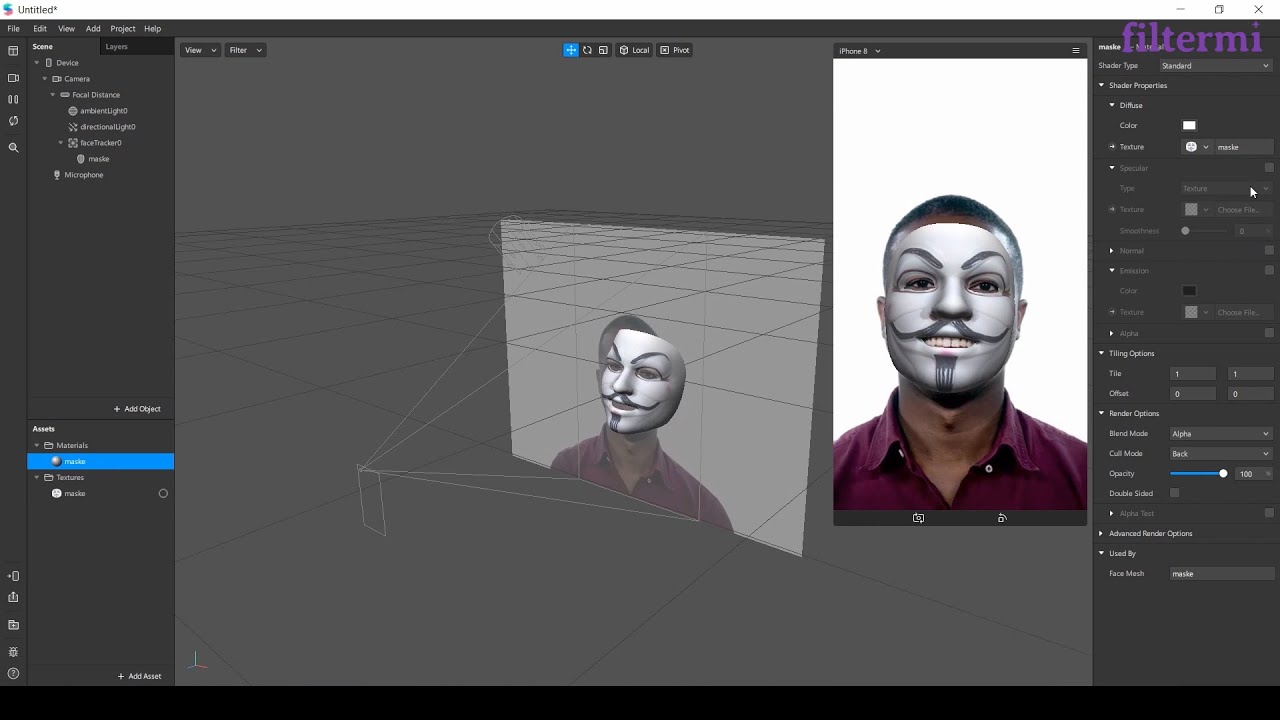
Task: Open the View dropdown in viewport
Action: point(200,50)
